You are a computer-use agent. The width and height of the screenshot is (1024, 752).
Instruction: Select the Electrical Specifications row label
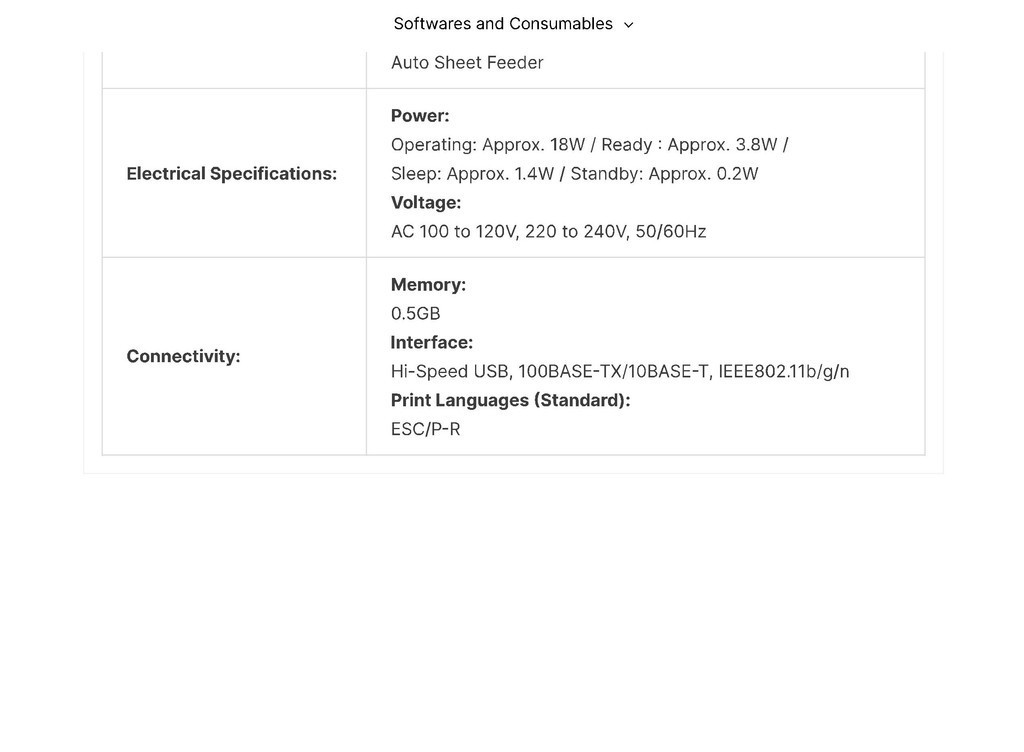231,174
